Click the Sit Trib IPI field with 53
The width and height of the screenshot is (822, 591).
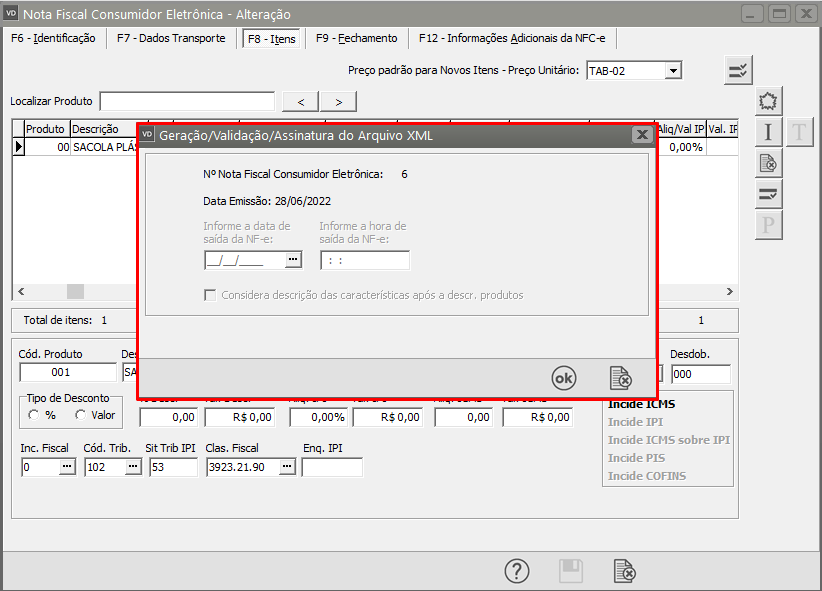[174, 467]
